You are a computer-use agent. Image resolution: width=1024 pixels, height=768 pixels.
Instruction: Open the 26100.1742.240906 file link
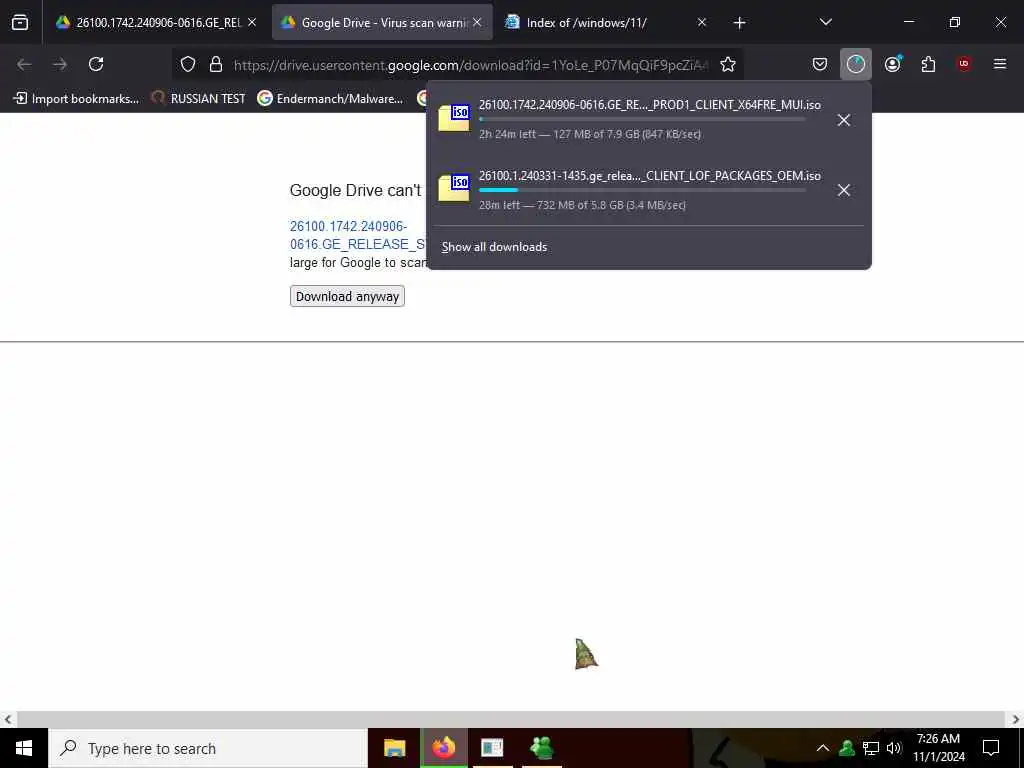tap(357, 235)
